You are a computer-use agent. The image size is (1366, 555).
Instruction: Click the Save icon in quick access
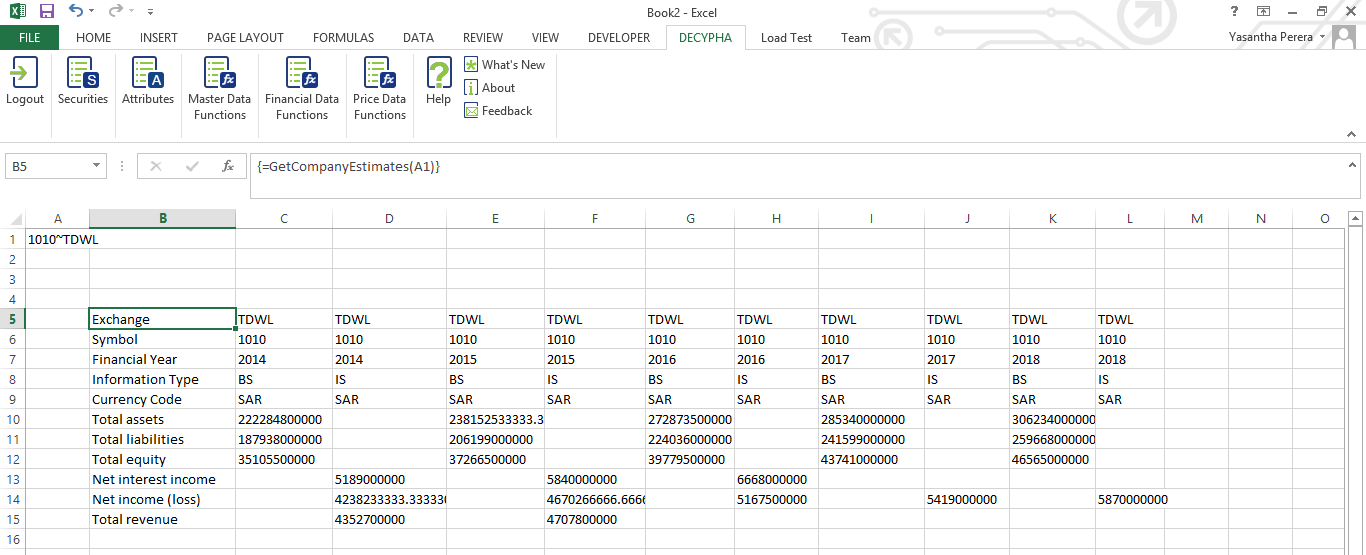coord(46,11)
